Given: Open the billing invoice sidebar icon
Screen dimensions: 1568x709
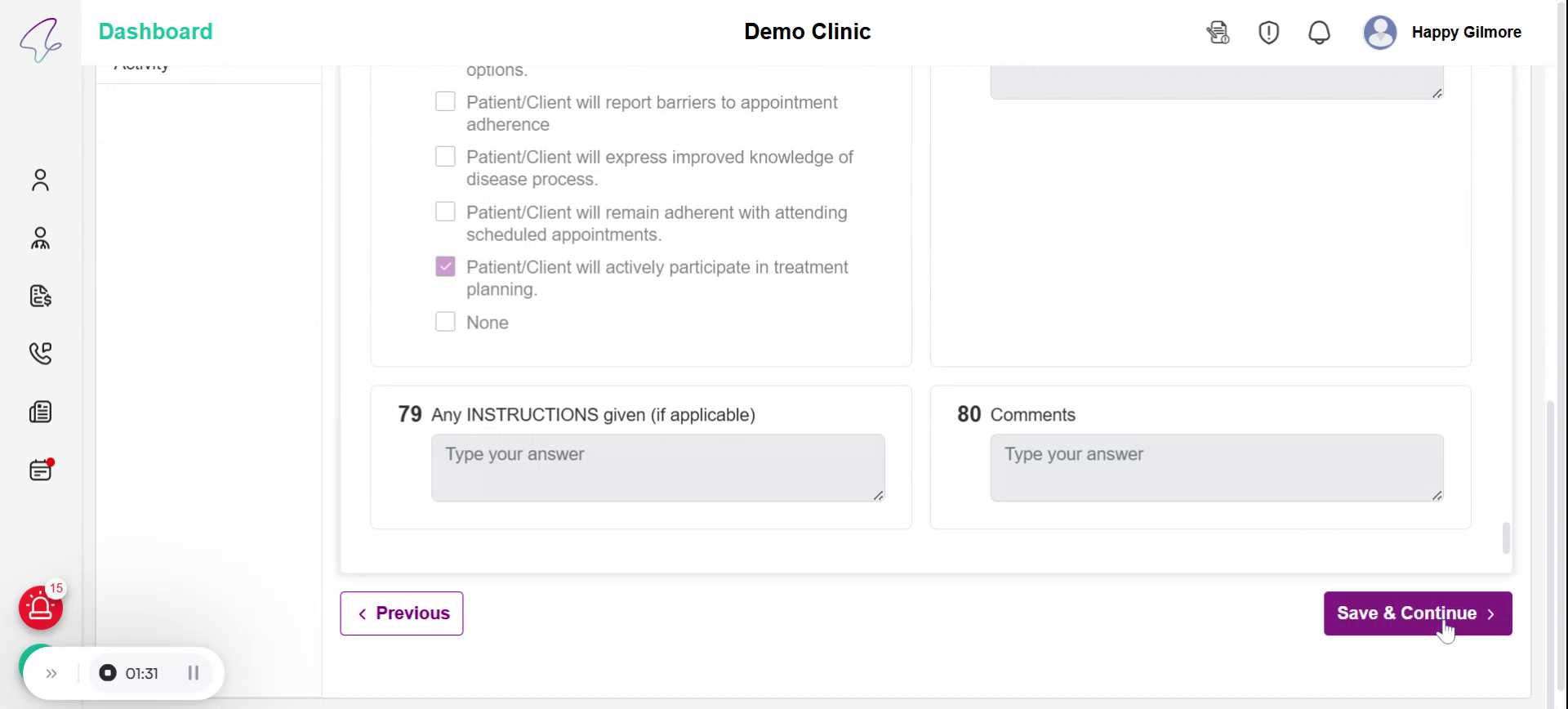Looking at the screenshot, I should tap(40, 296).
